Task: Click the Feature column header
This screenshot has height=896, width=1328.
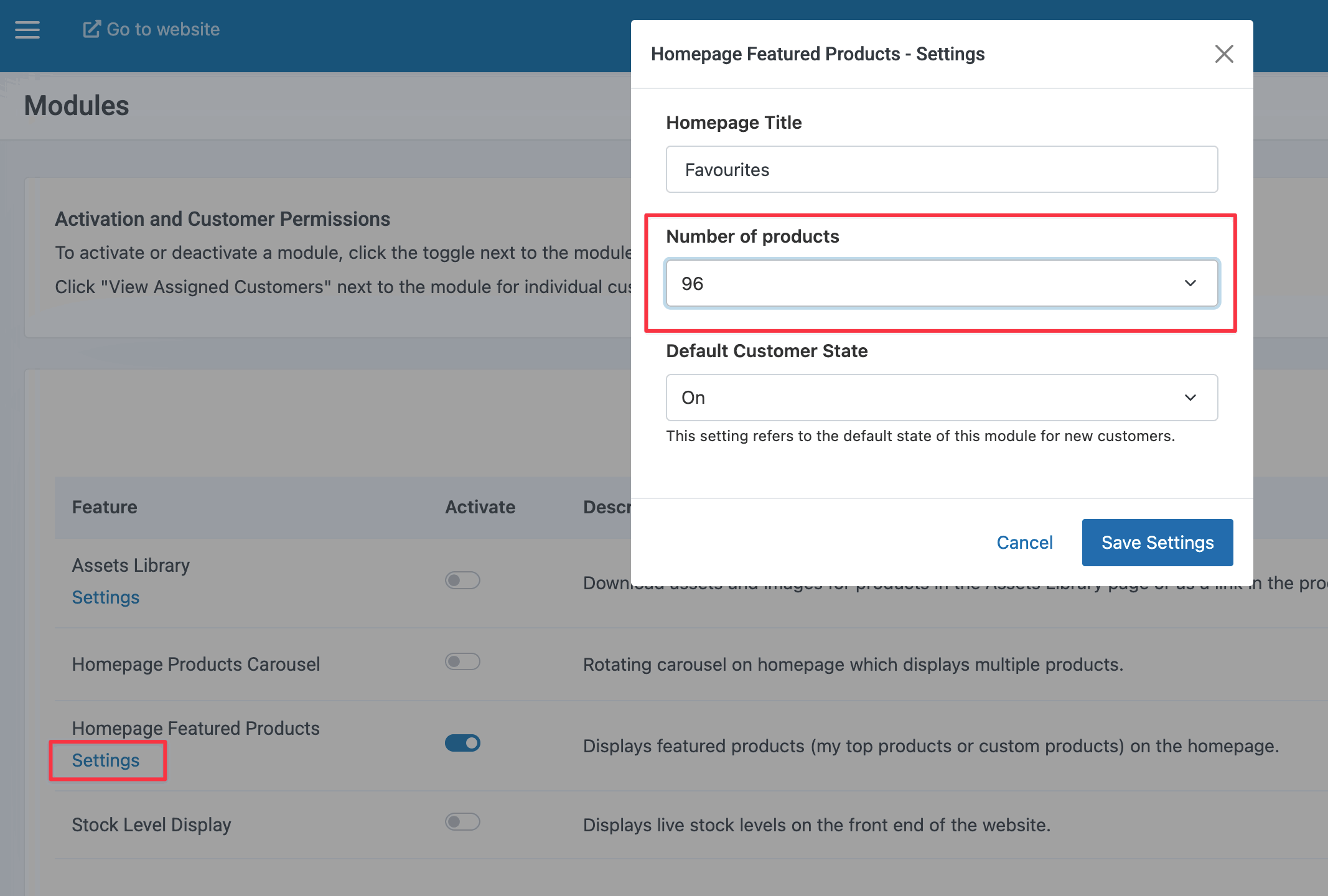Action: click(x=105, y=507)
